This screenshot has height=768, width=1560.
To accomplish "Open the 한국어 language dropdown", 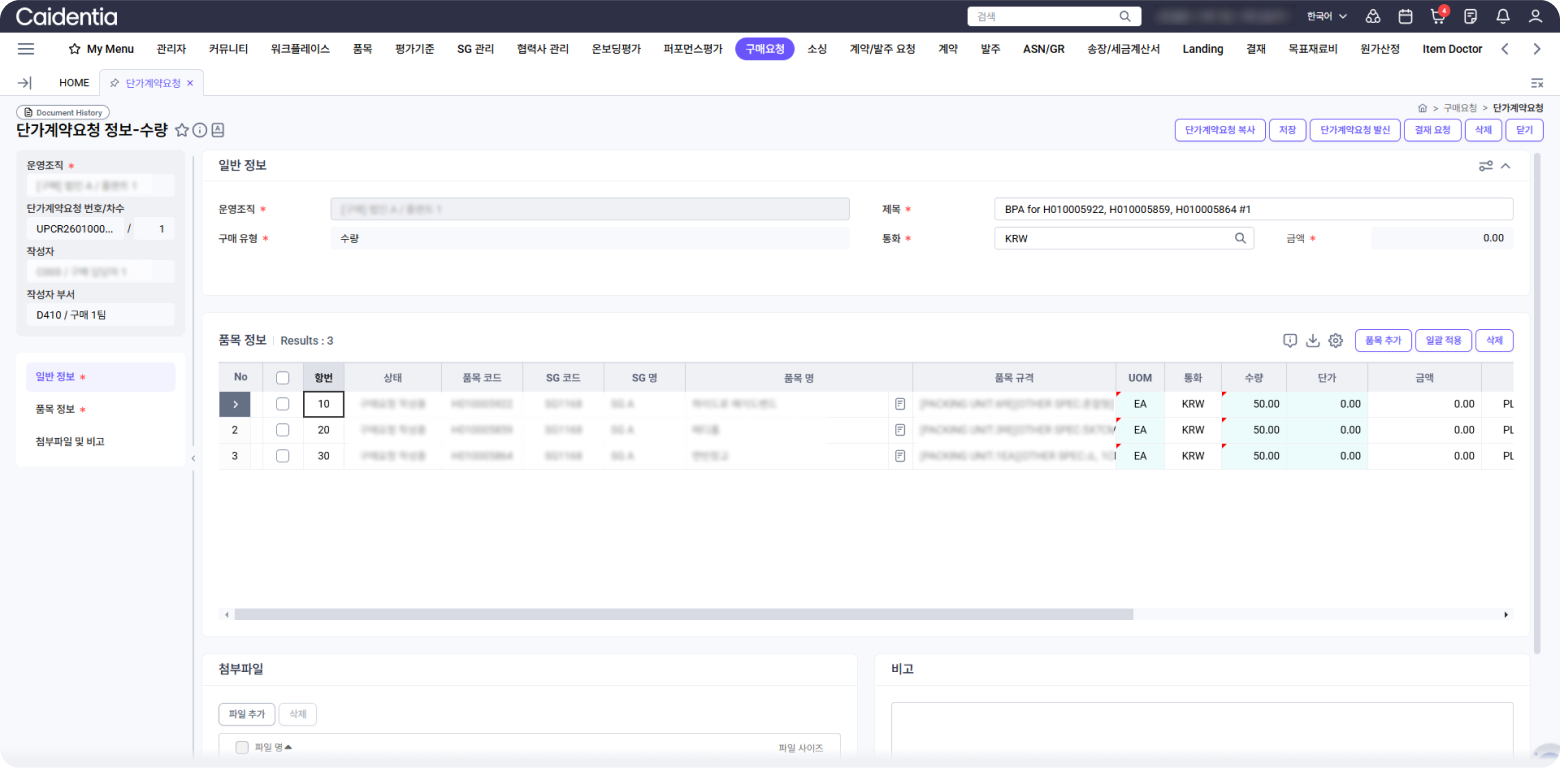I will click(x=1327, y=16).
